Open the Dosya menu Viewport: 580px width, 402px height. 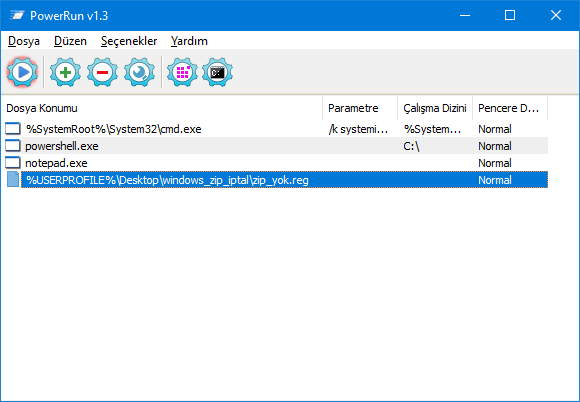(x=24, y=41)
